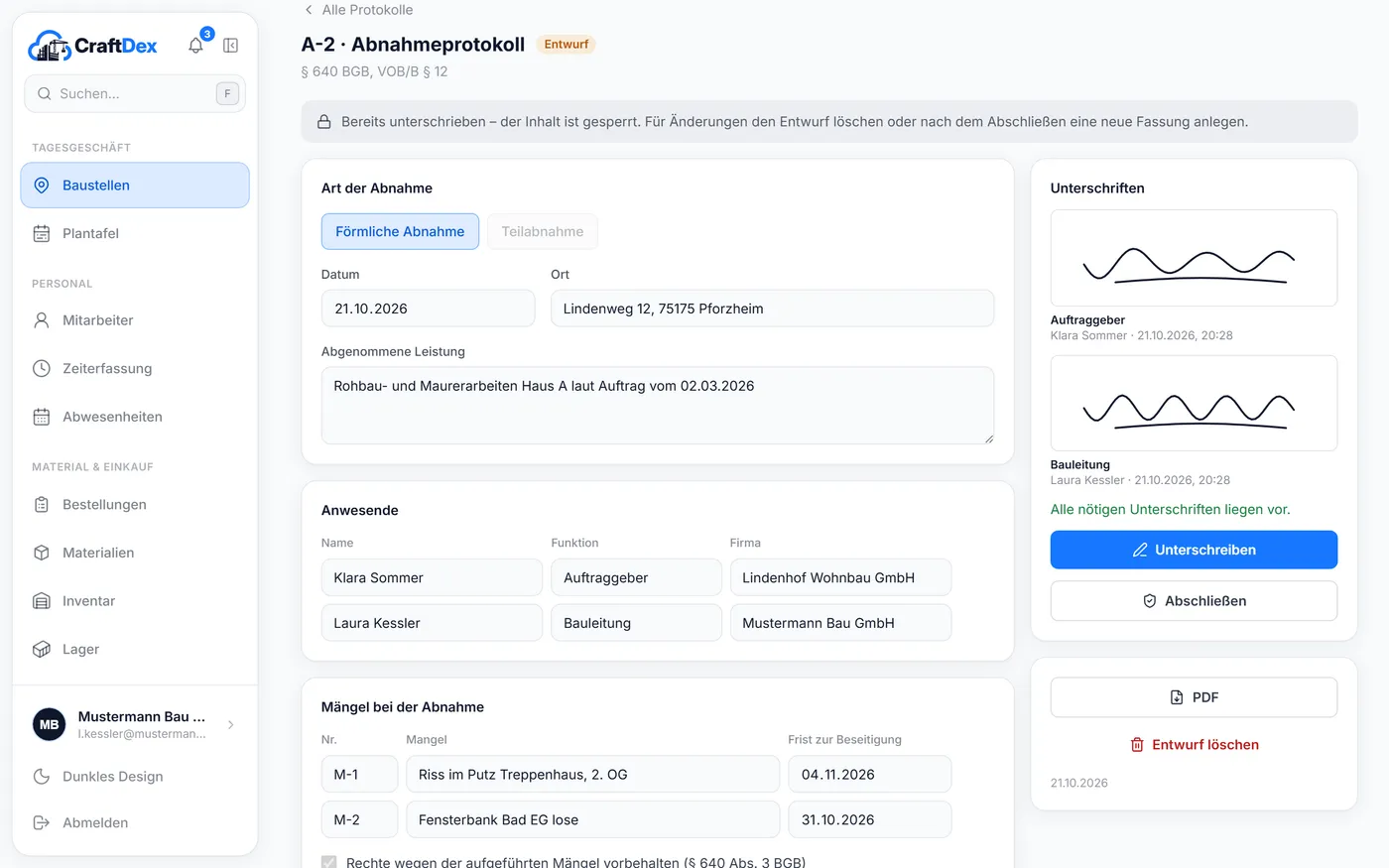1389x868 pixels.
Task: Click the Lager package icon
Action: (x=42, y=650)
